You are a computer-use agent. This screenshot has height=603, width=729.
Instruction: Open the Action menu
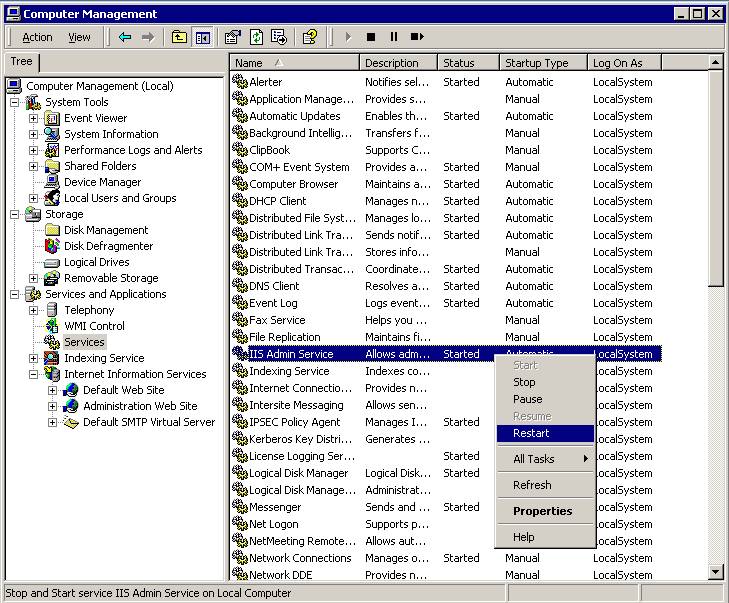pos(37,37)
